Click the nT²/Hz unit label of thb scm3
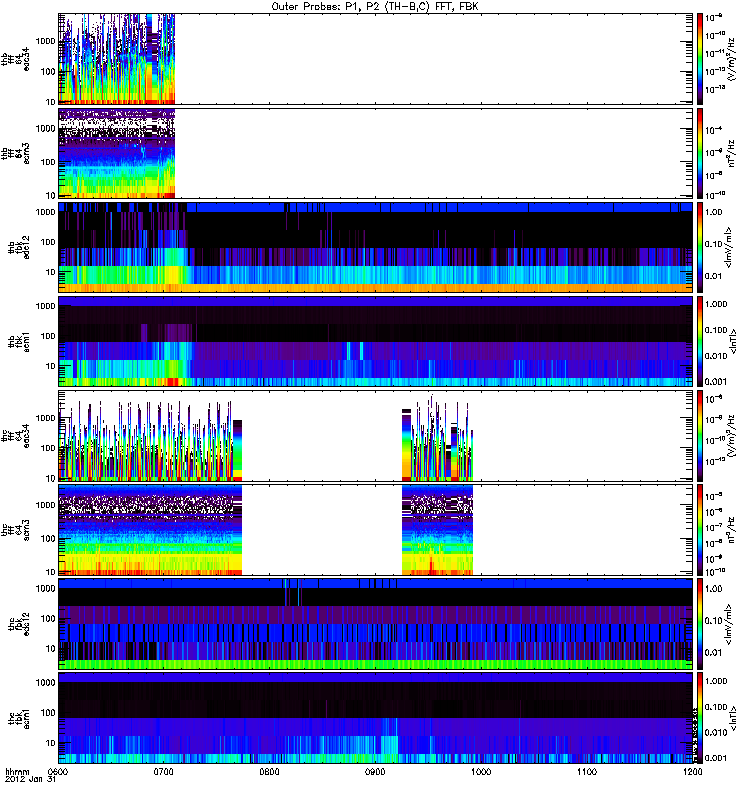 tap(731, 153)
